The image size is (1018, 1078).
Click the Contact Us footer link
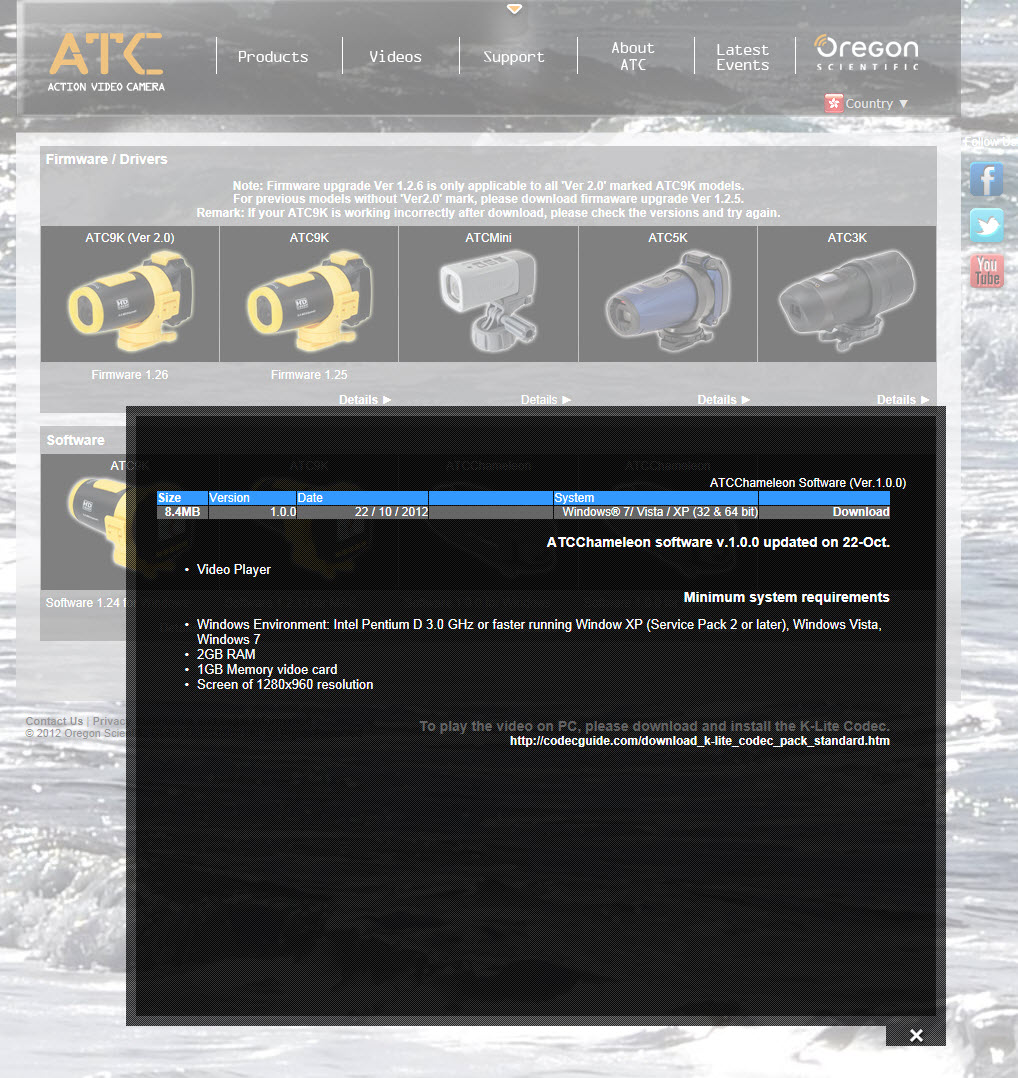[54, 721]
